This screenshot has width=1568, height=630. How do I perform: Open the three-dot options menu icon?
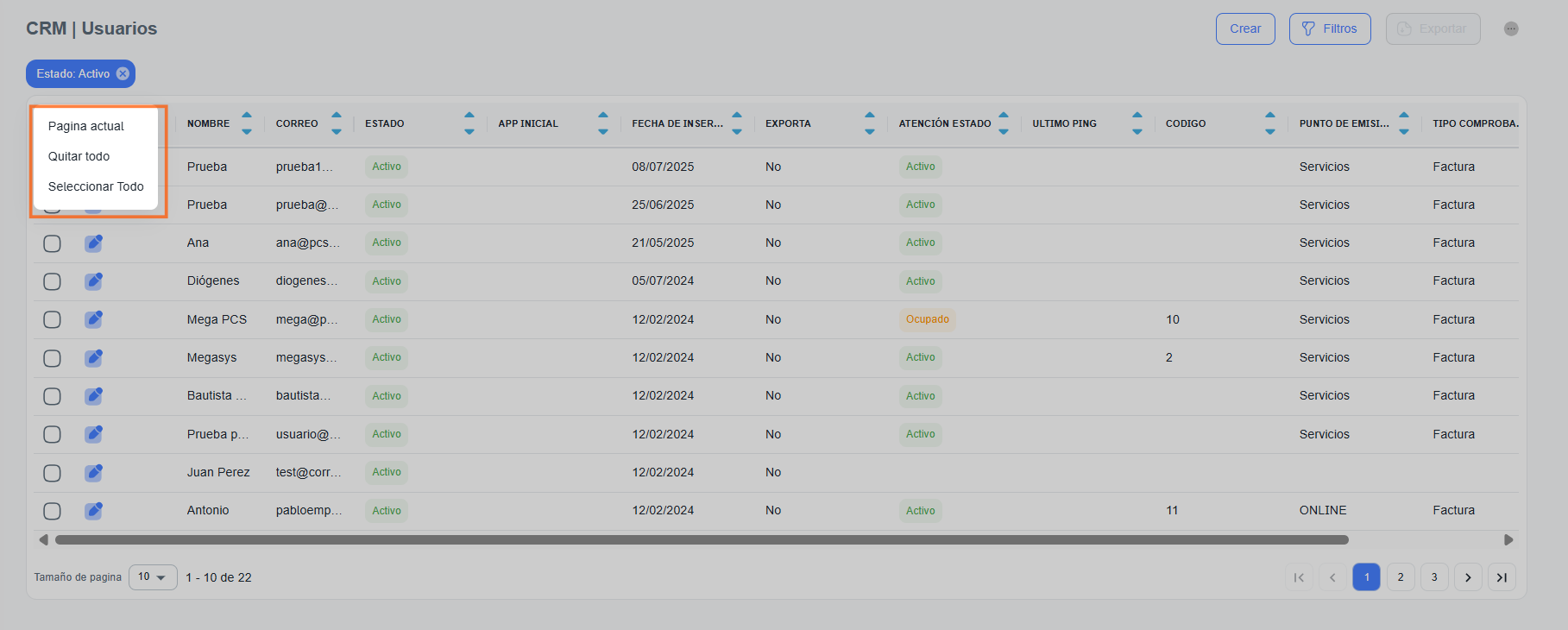tap(1510, 28)
